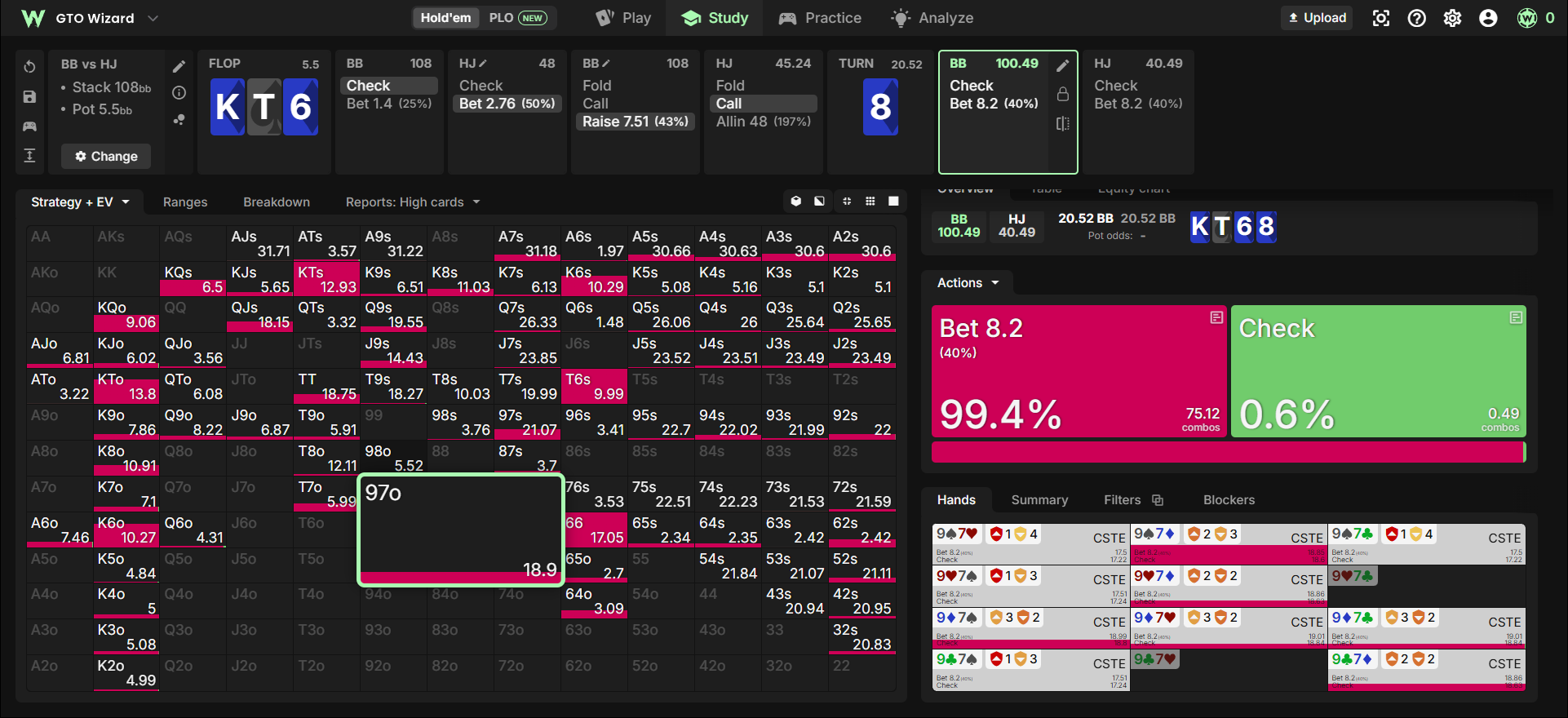The width and height of the screenshot is (1568, 718).
Task: Click the pencil icon in the BB 100.49 node
Action: pyautogui.click(x=1062, y=65)
